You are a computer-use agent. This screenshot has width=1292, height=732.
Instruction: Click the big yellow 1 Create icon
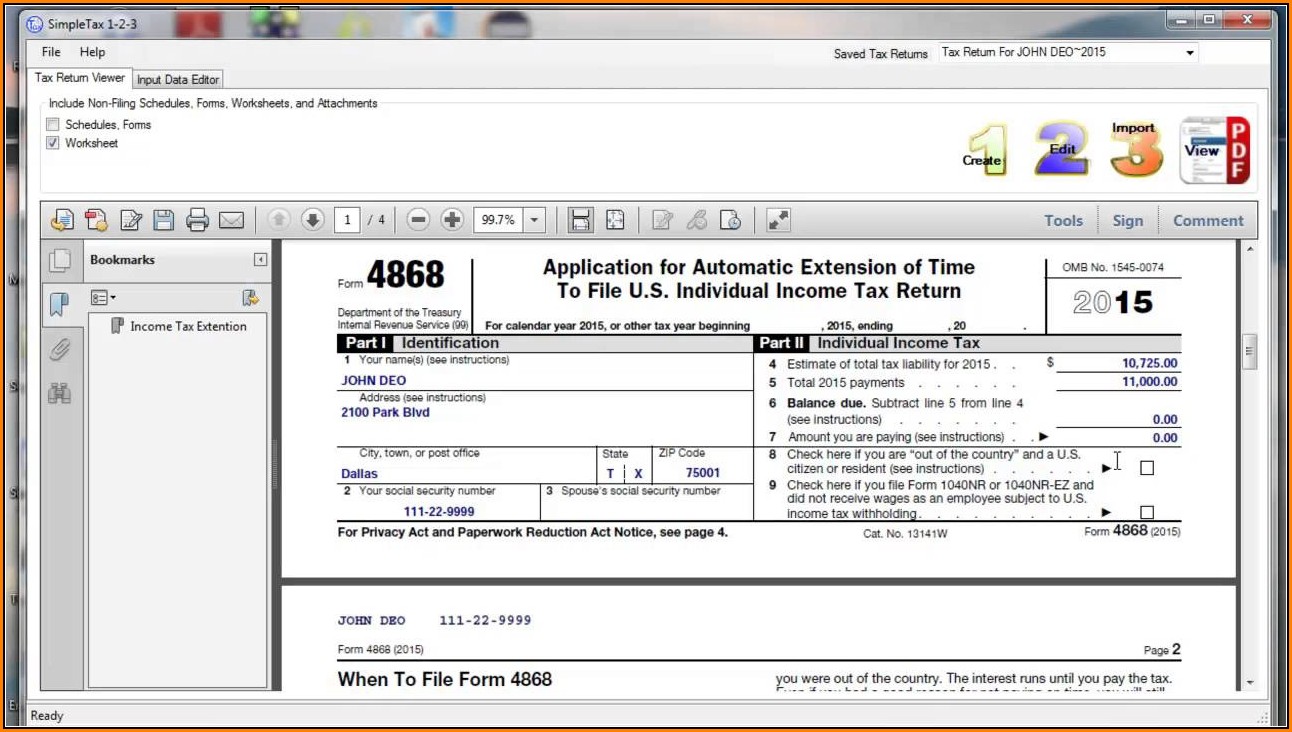click(x=985, y=152)
